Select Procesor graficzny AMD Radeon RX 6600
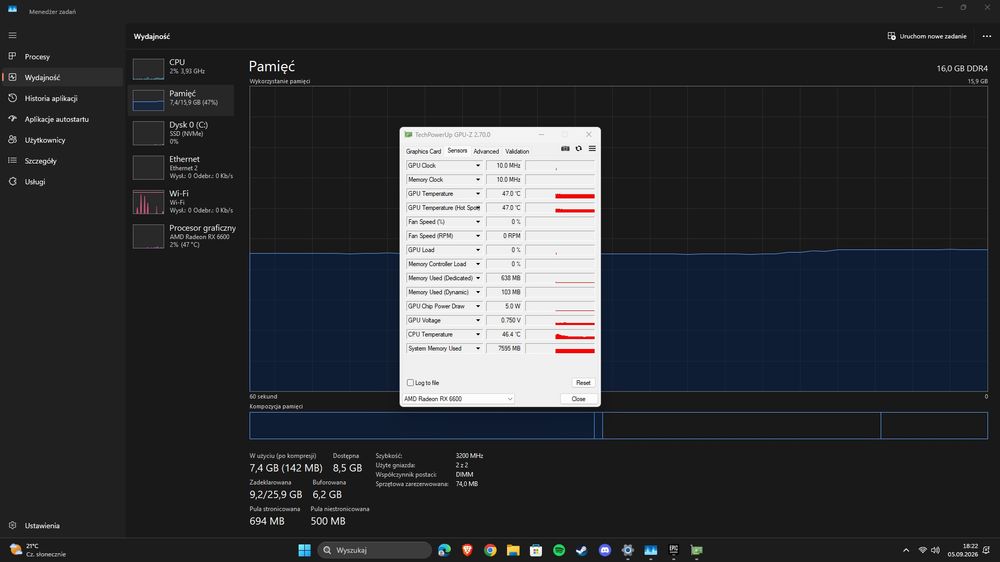The width and height of the screenshot is (1000, 562). coord(182,236)
